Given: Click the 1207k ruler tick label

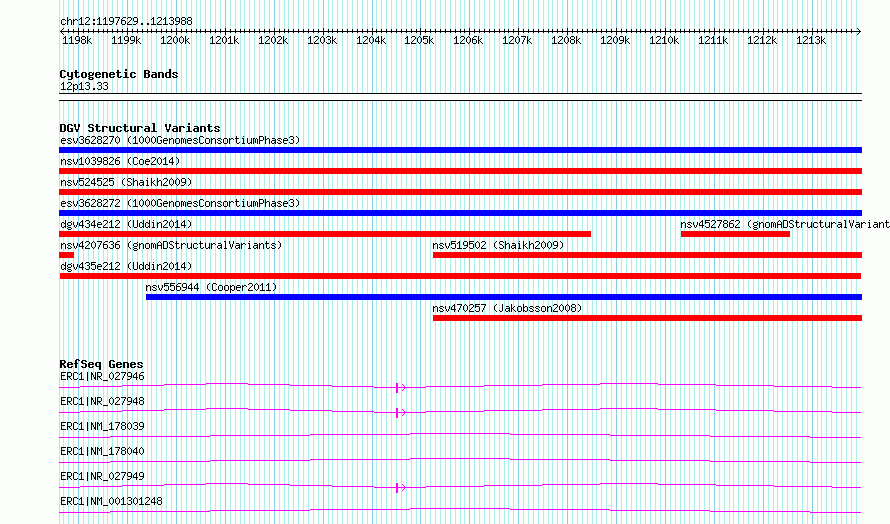Looking at the screenshot, I should 517,40.
